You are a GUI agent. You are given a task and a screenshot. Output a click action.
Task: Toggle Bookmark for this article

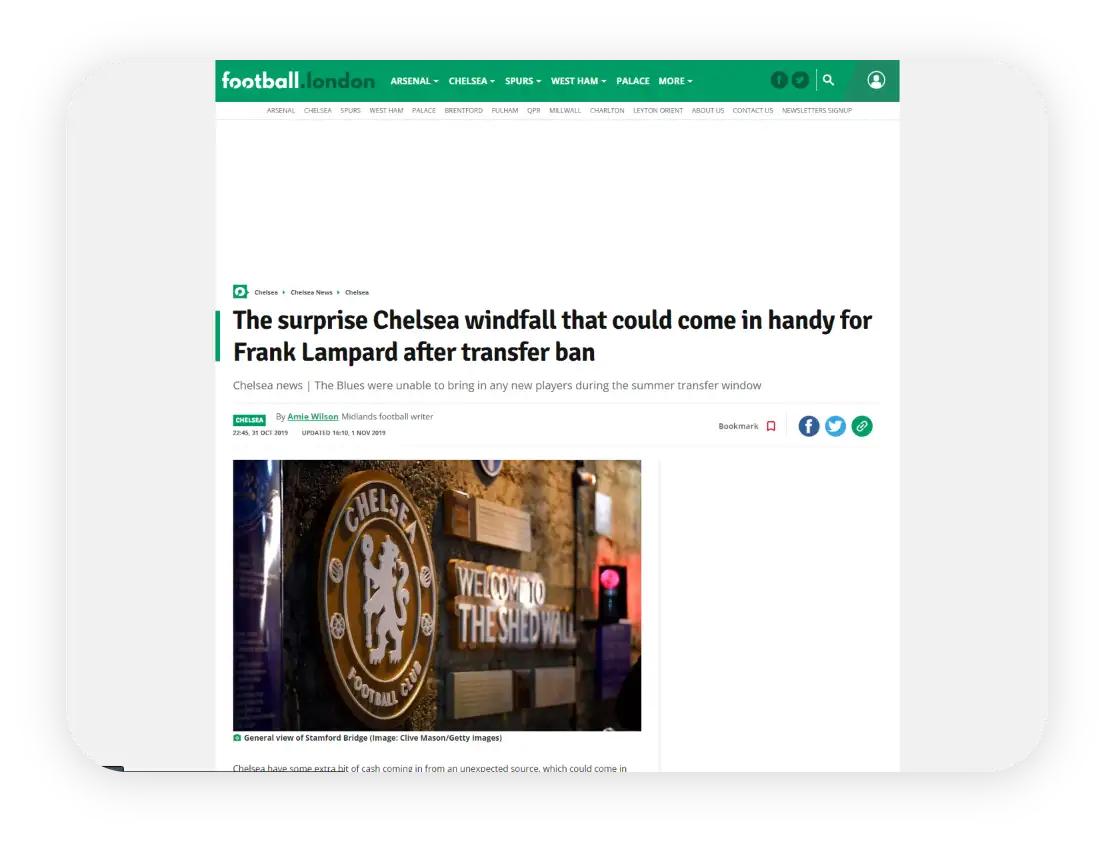747,426
